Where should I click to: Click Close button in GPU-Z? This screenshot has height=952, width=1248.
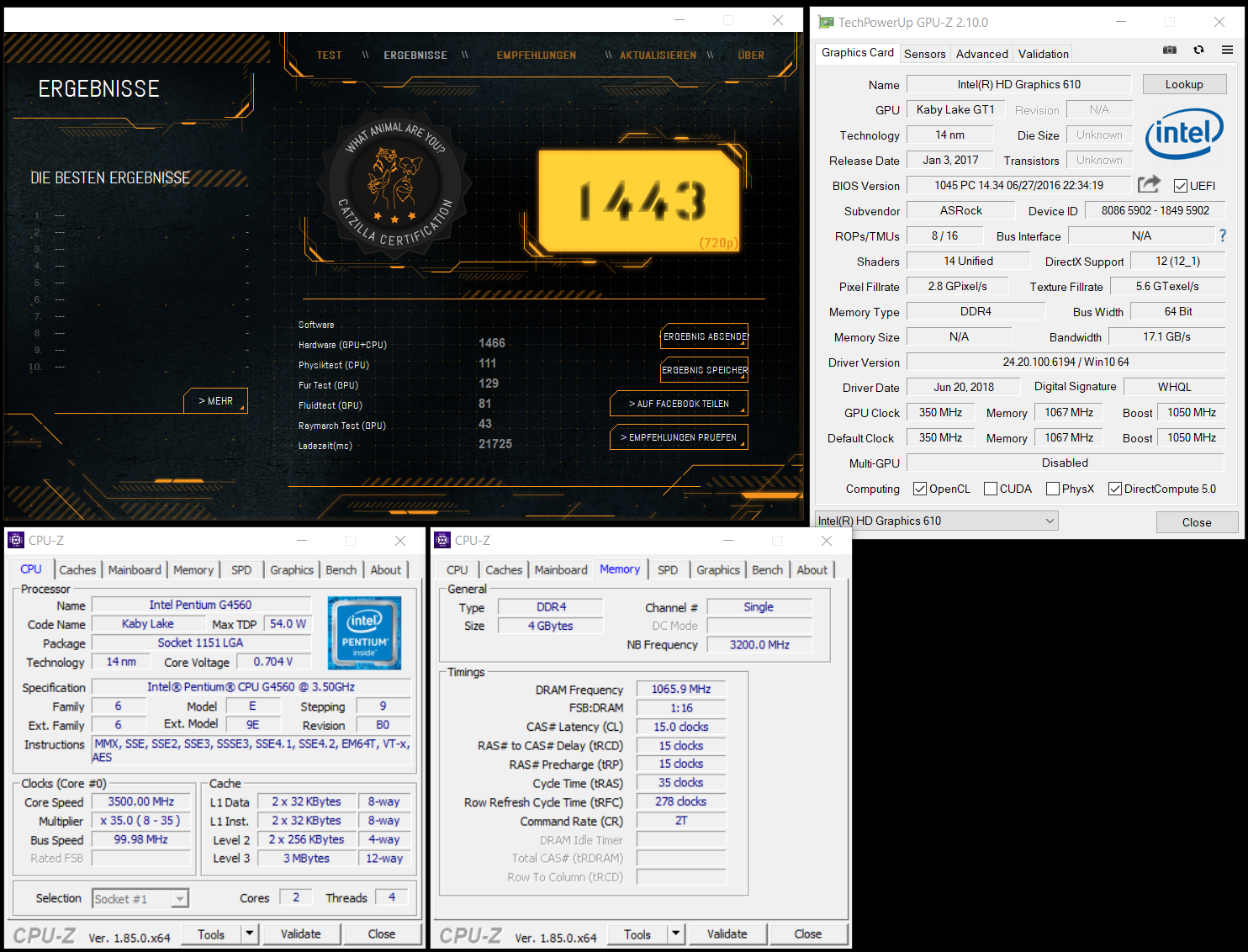[x=1197, y=522]
